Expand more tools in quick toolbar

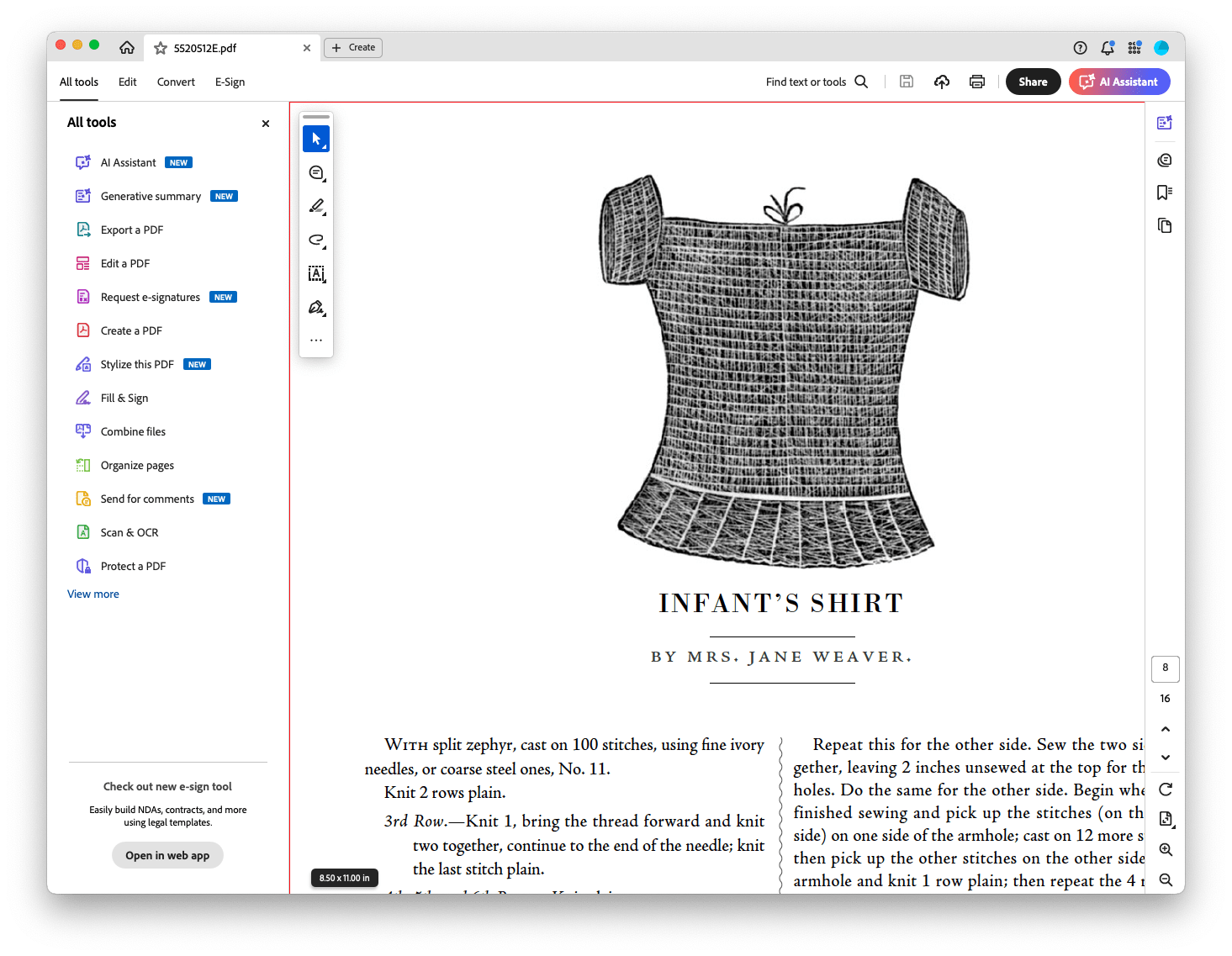click(316, 341)
